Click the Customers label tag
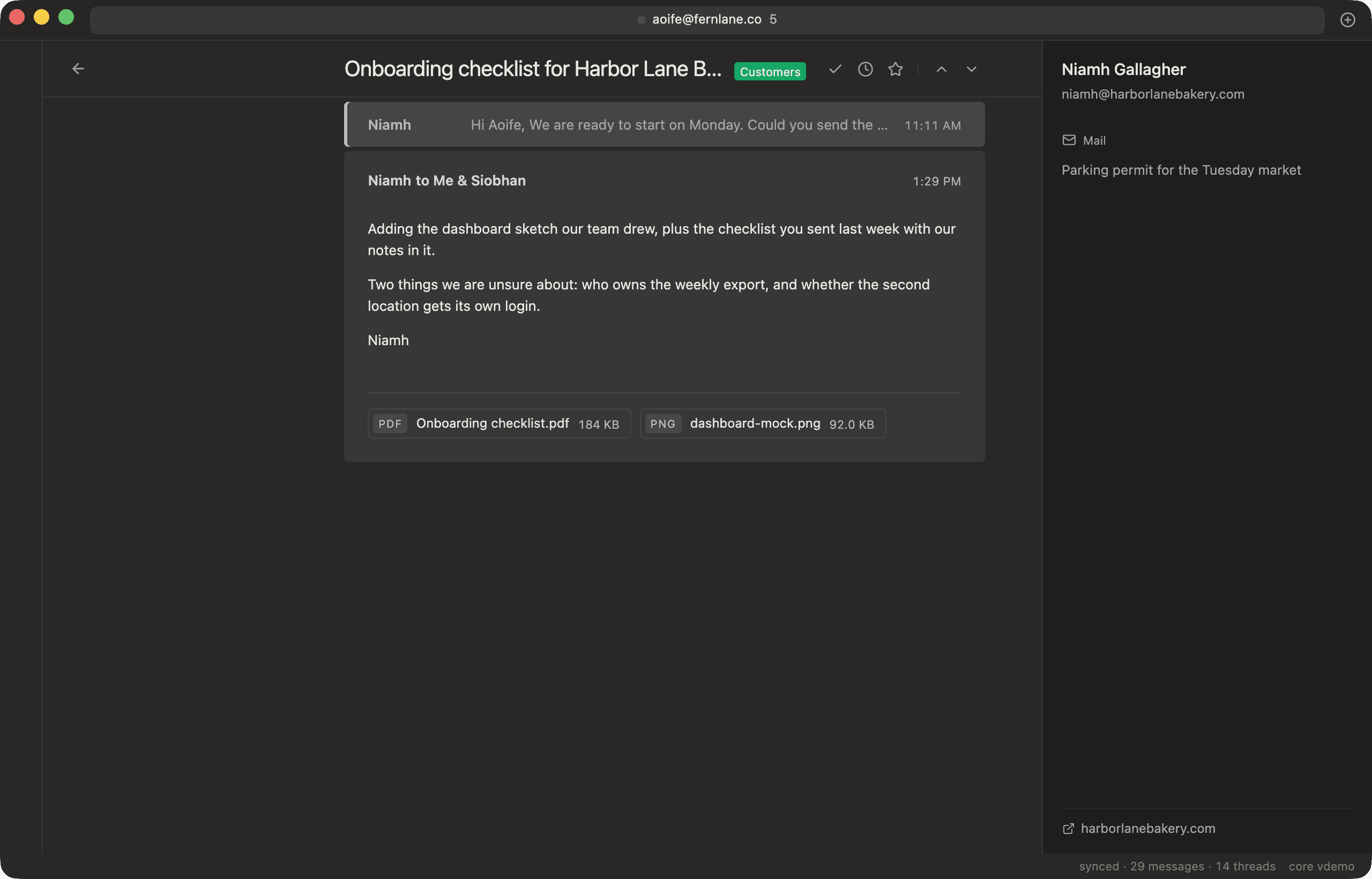Screen dimensions: 1372x879 click(769, 71)
